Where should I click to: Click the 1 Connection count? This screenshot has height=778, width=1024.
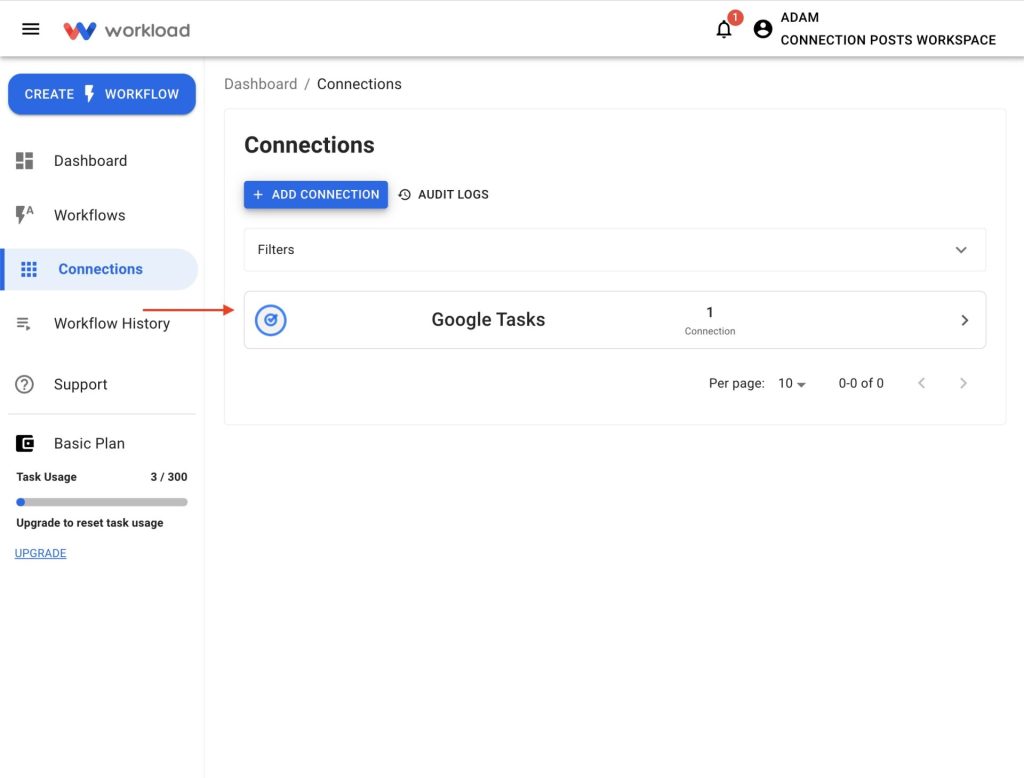(710, 320)
